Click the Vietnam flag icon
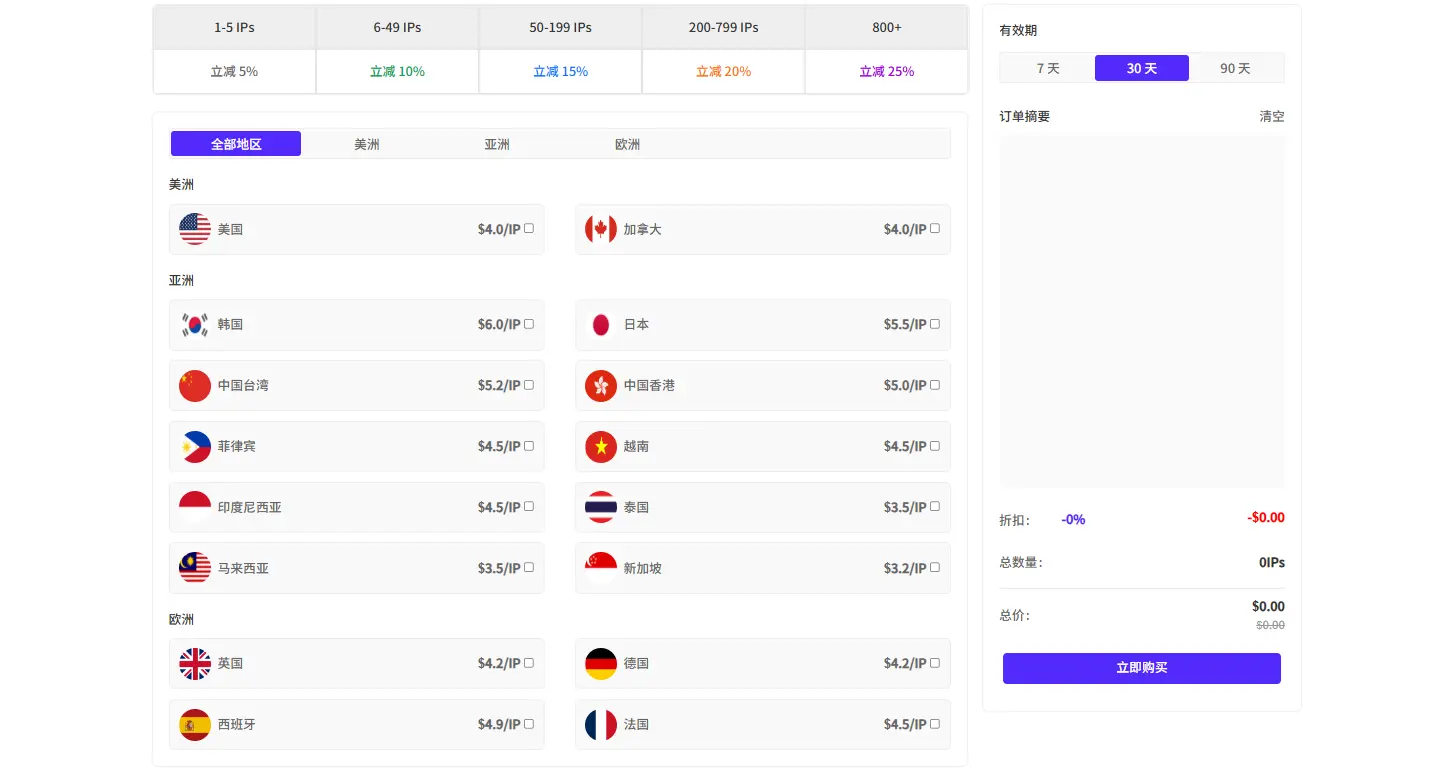The height and width of the screenshot is (781, 1429). coord(601,446)
